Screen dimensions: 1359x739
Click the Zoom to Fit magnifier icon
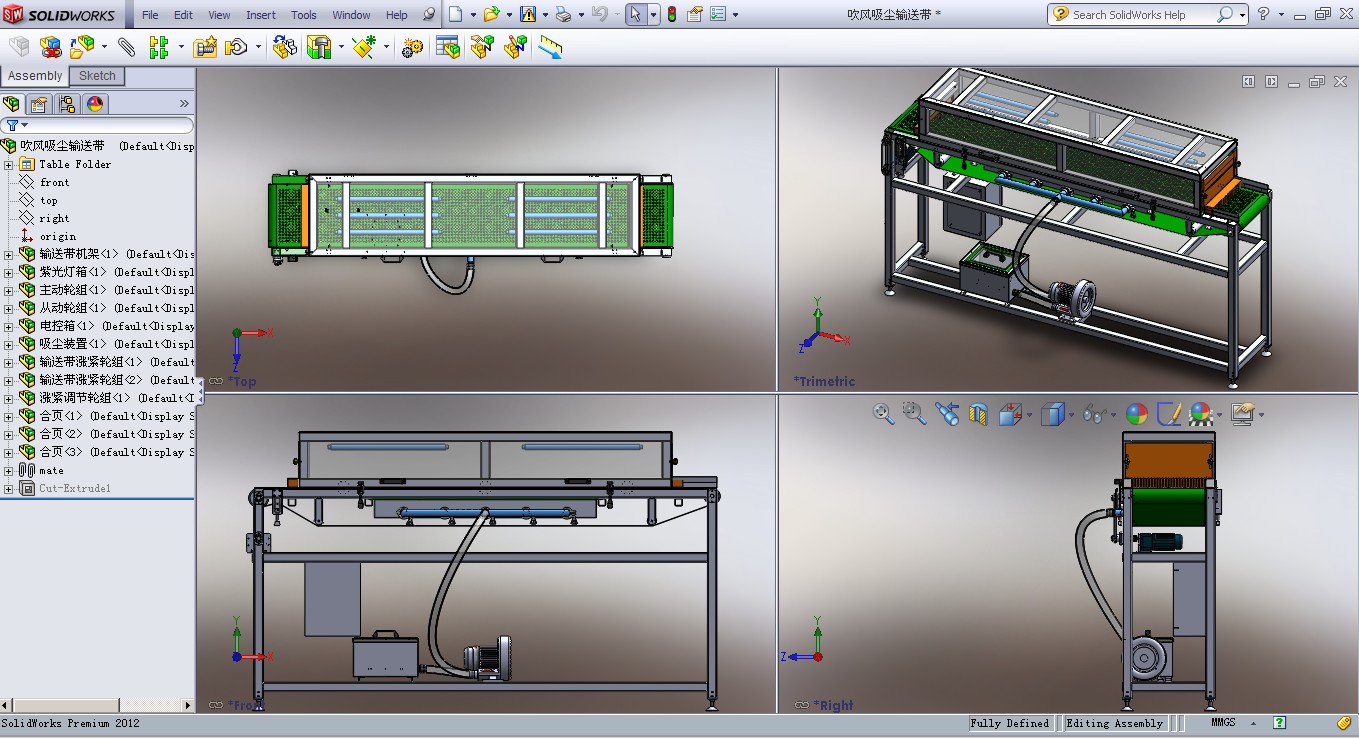pyautogui.click(x=883, y=414)
